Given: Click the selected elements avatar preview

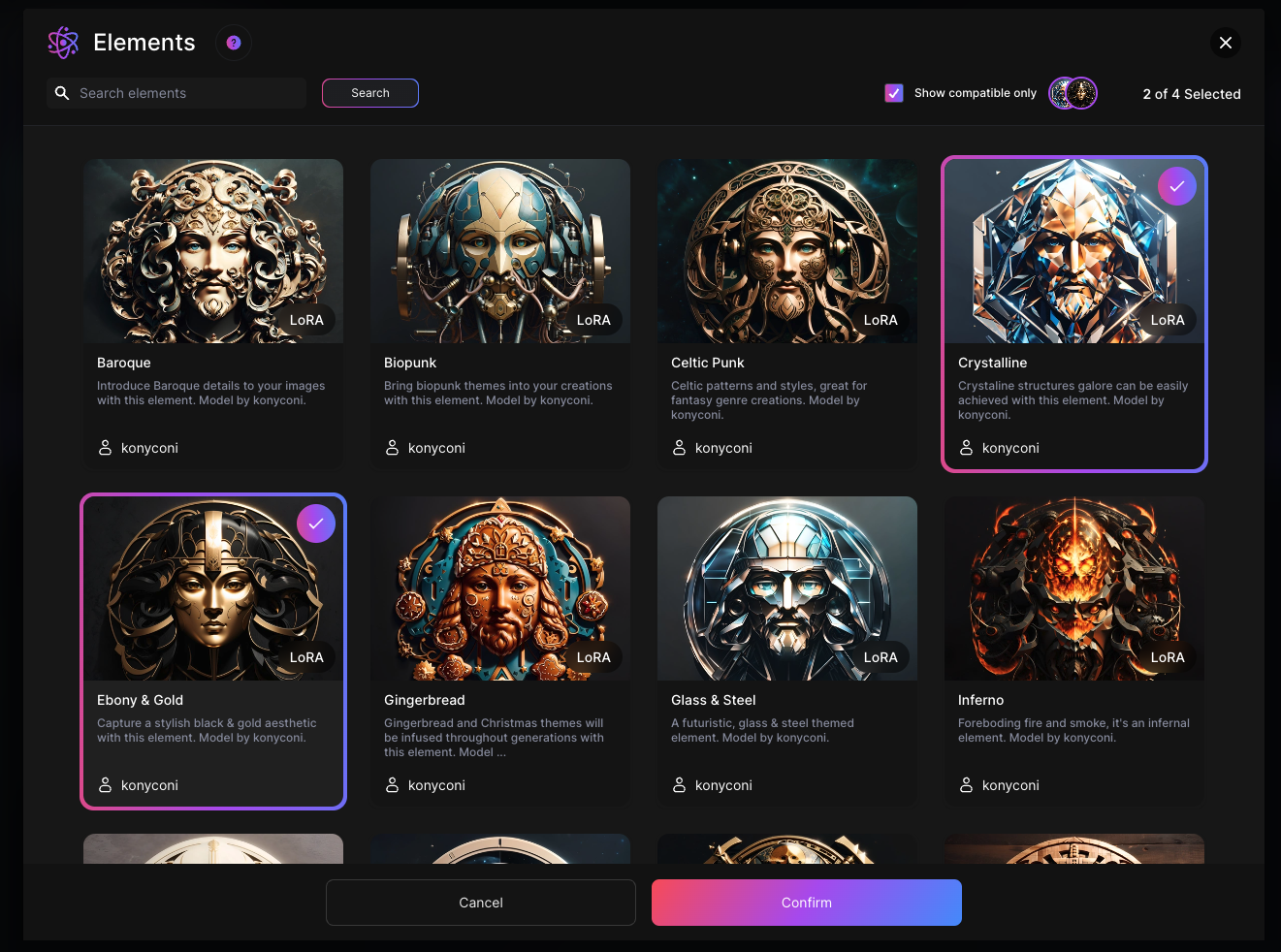Looking at the screenshot, I should (x=1073, y=93).
